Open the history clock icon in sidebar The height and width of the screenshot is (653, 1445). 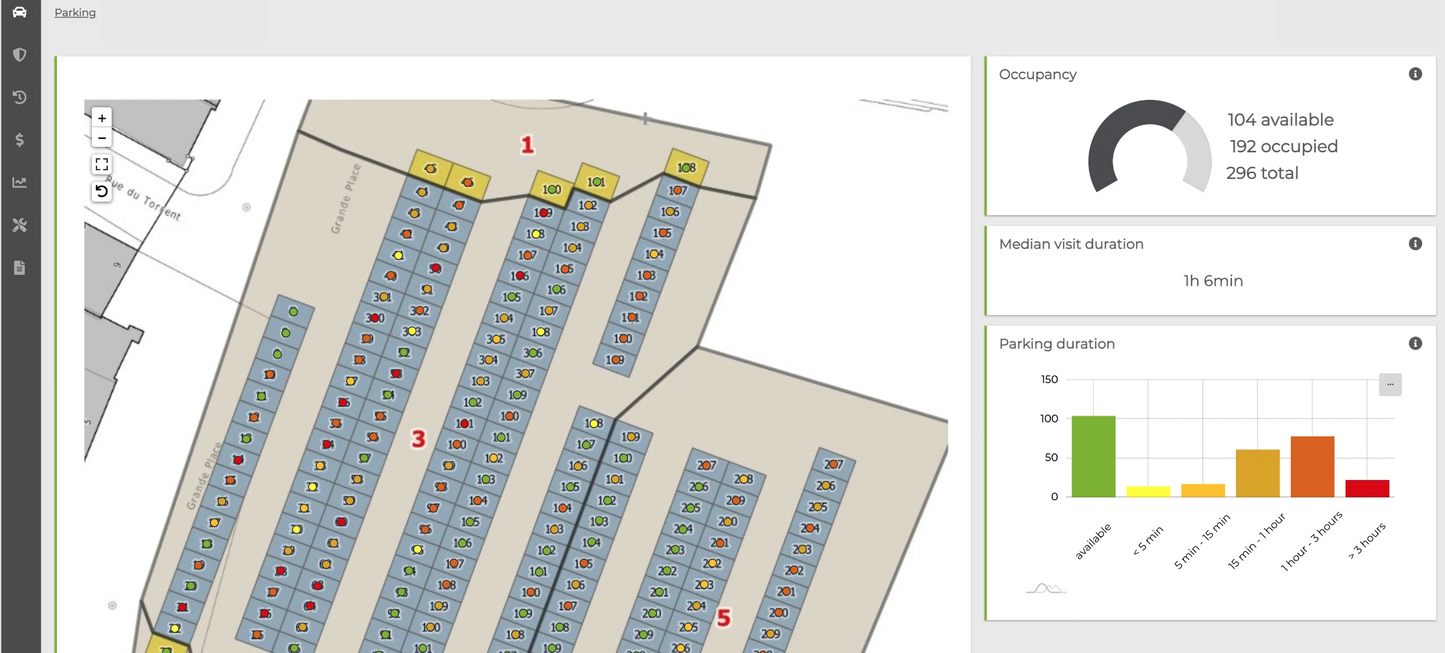click(x=19, y=97)
